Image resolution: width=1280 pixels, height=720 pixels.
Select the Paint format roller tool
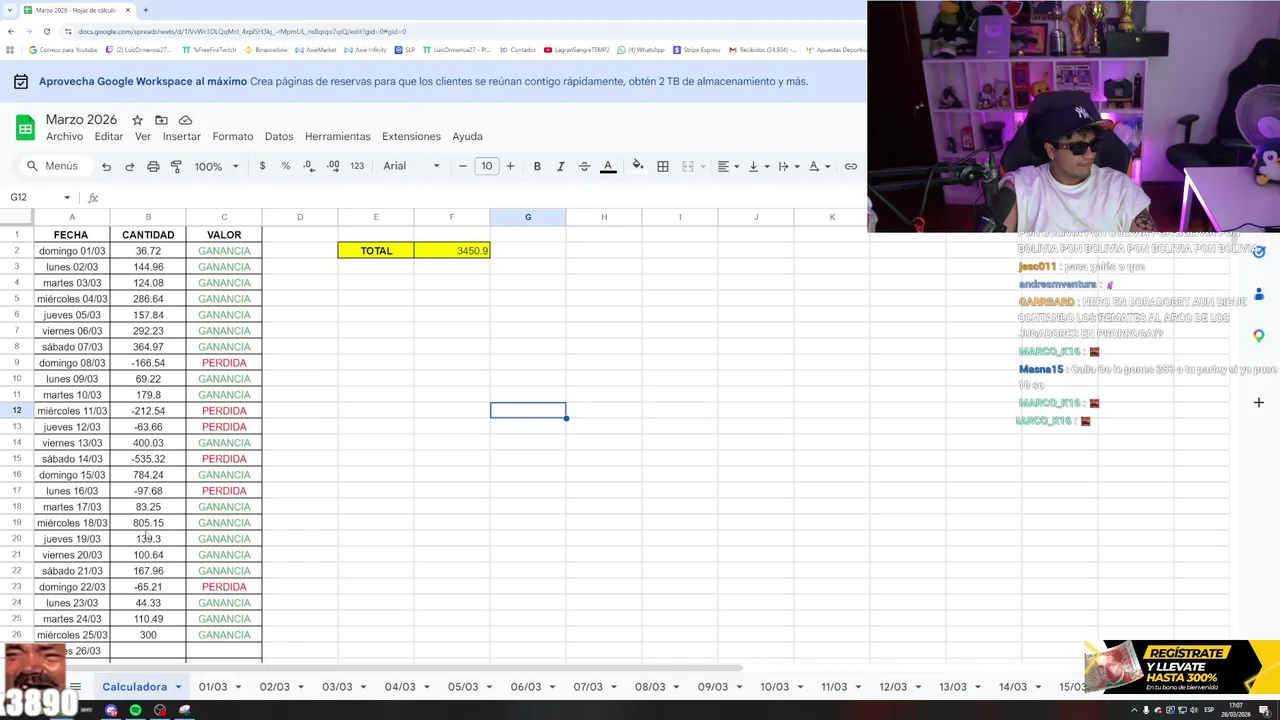[x=176, y=166]
